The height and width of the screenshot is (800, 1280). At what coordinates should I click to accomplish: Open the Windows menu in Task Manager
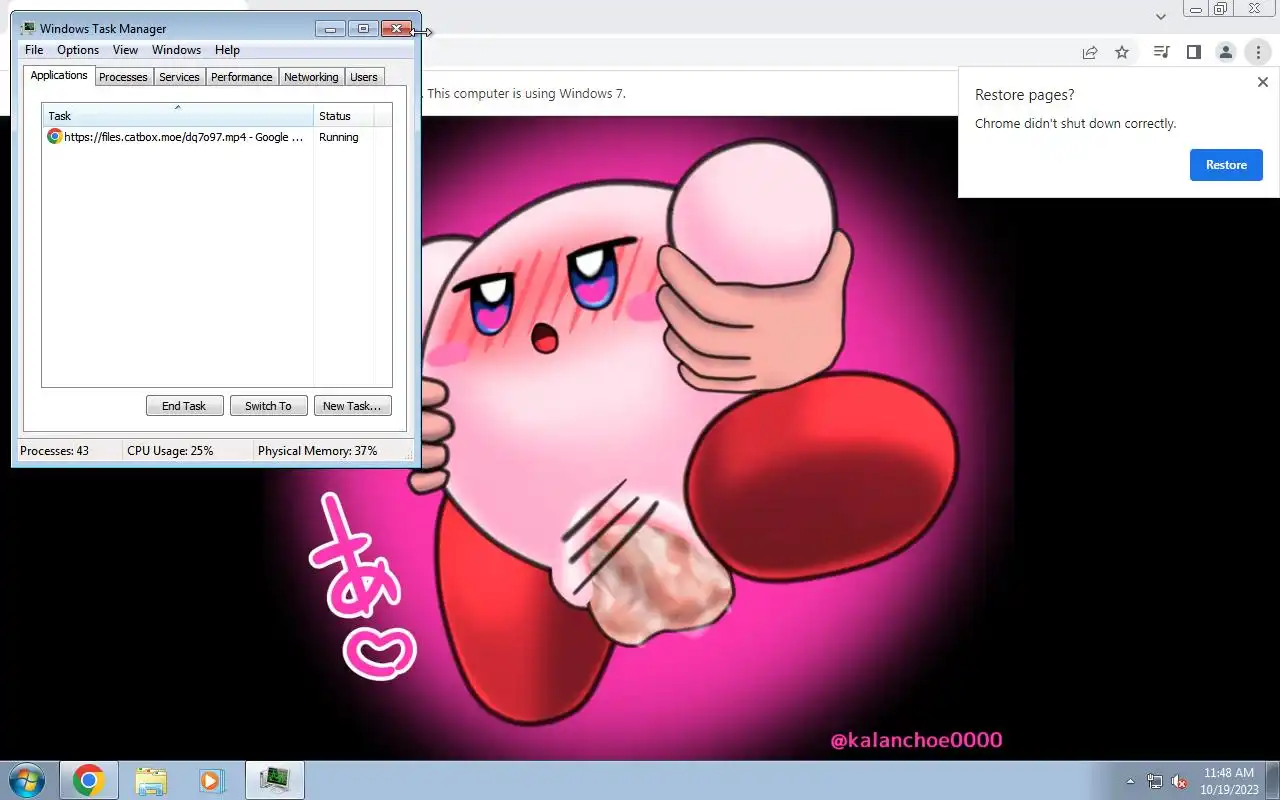click(176, 50)
